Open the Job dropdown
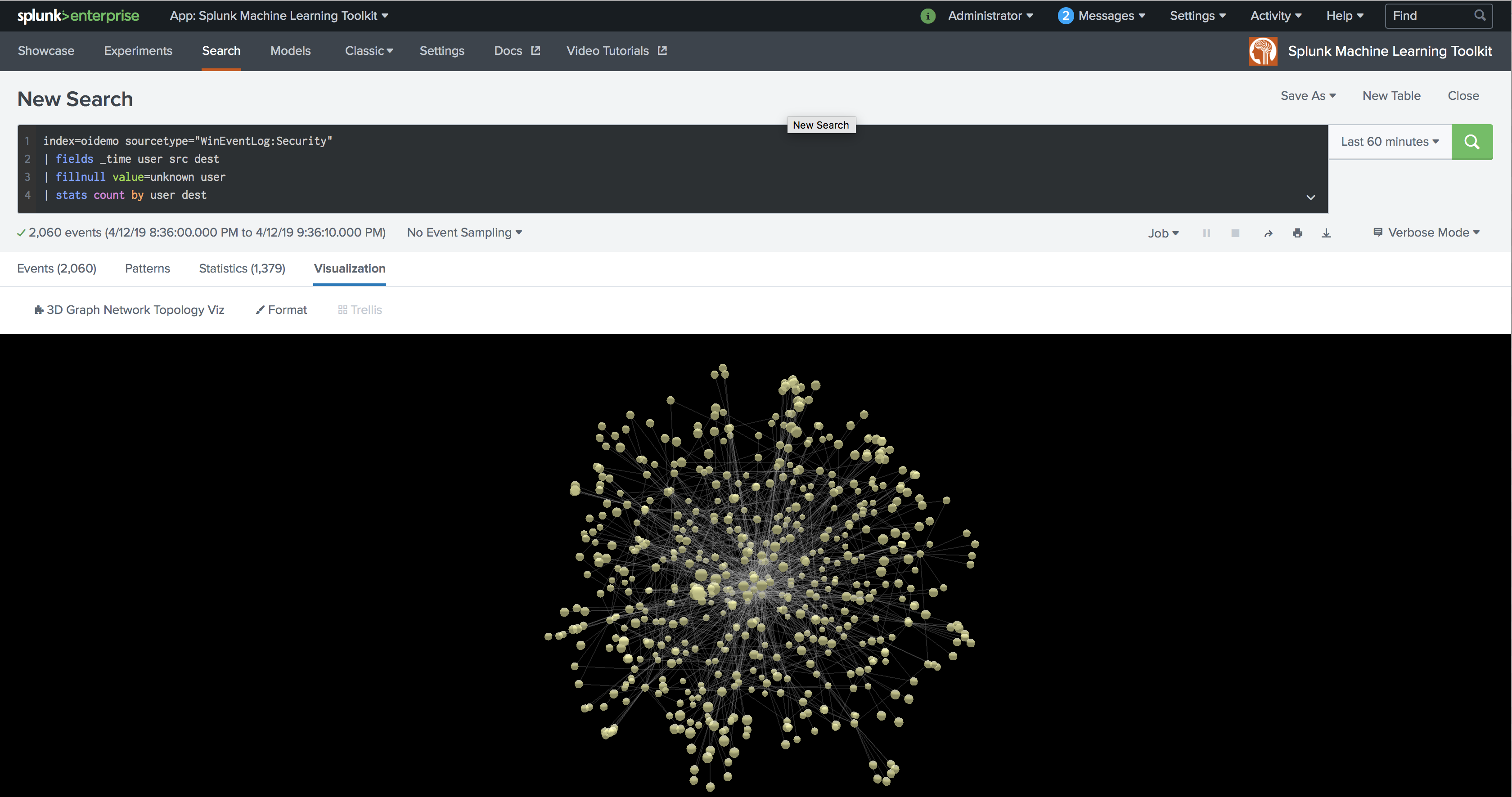1512x797 pixels. 1163,233
